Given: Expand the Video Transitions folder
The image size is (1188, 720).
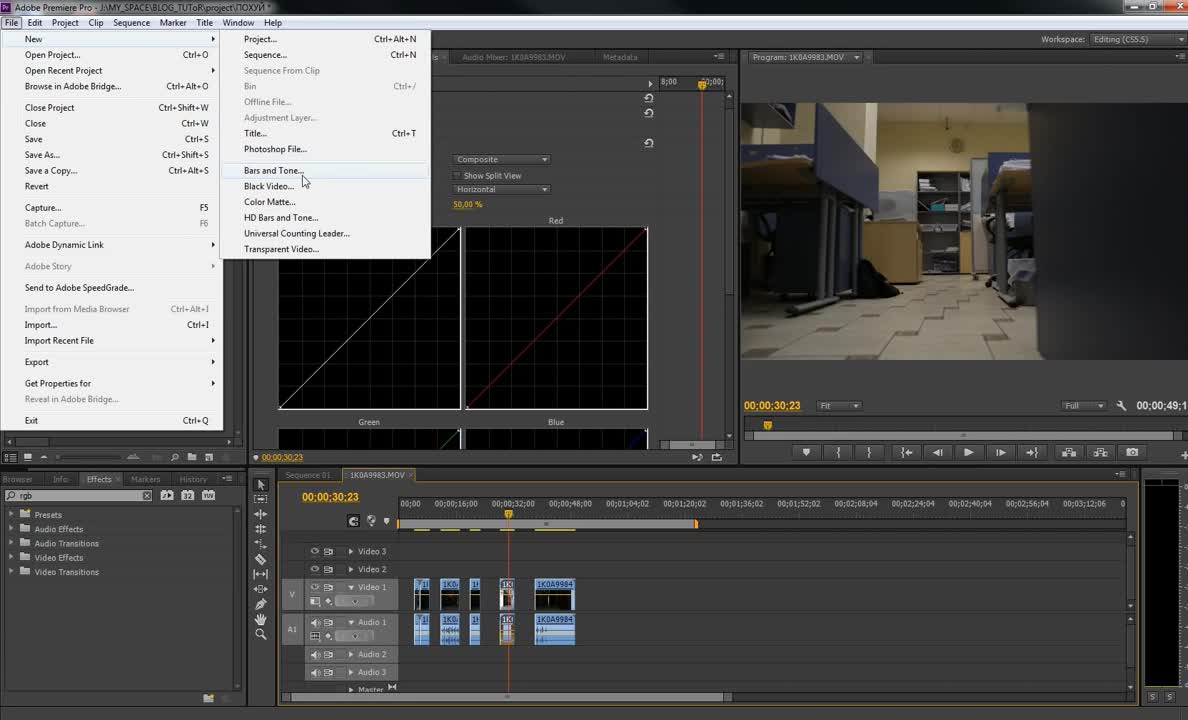Looking at the screenshot, I should [x=11, y=571].
